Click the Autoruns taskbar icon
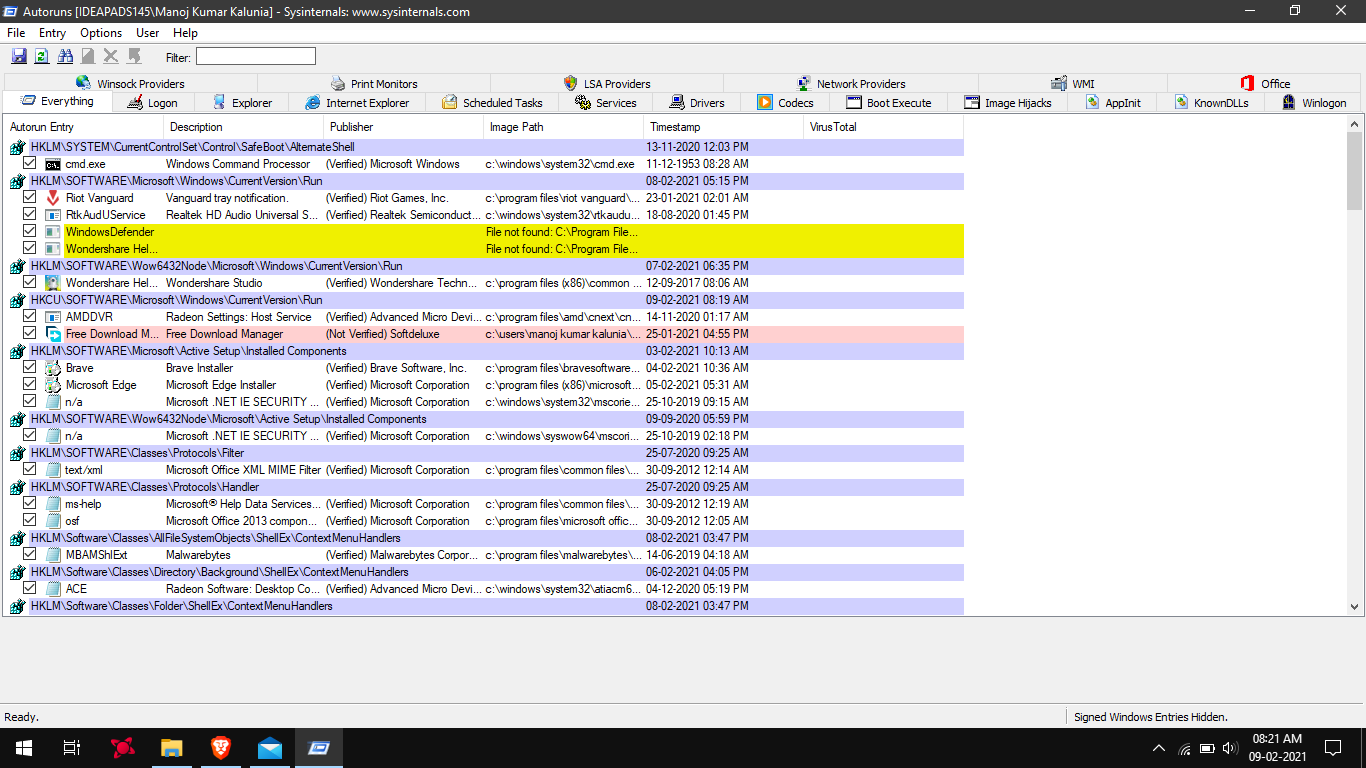 318,748
